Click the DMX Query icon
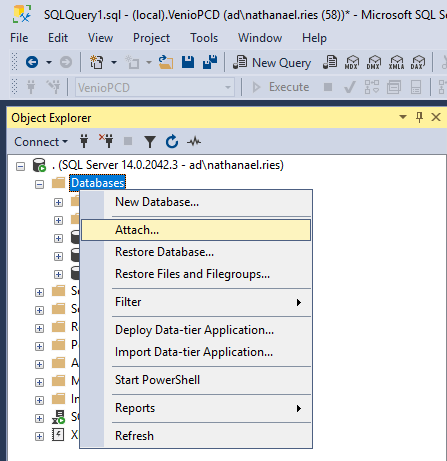This screenshot has width=447, height=461. 374,62
